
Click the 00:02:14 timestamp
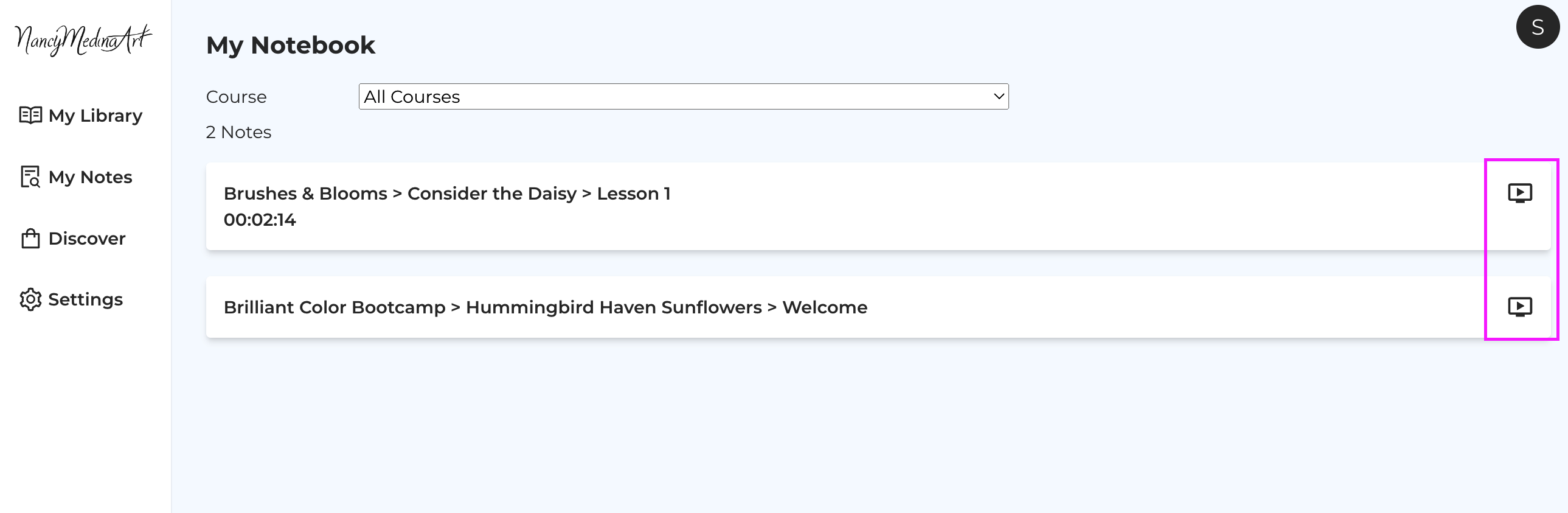tap(260, 220)
